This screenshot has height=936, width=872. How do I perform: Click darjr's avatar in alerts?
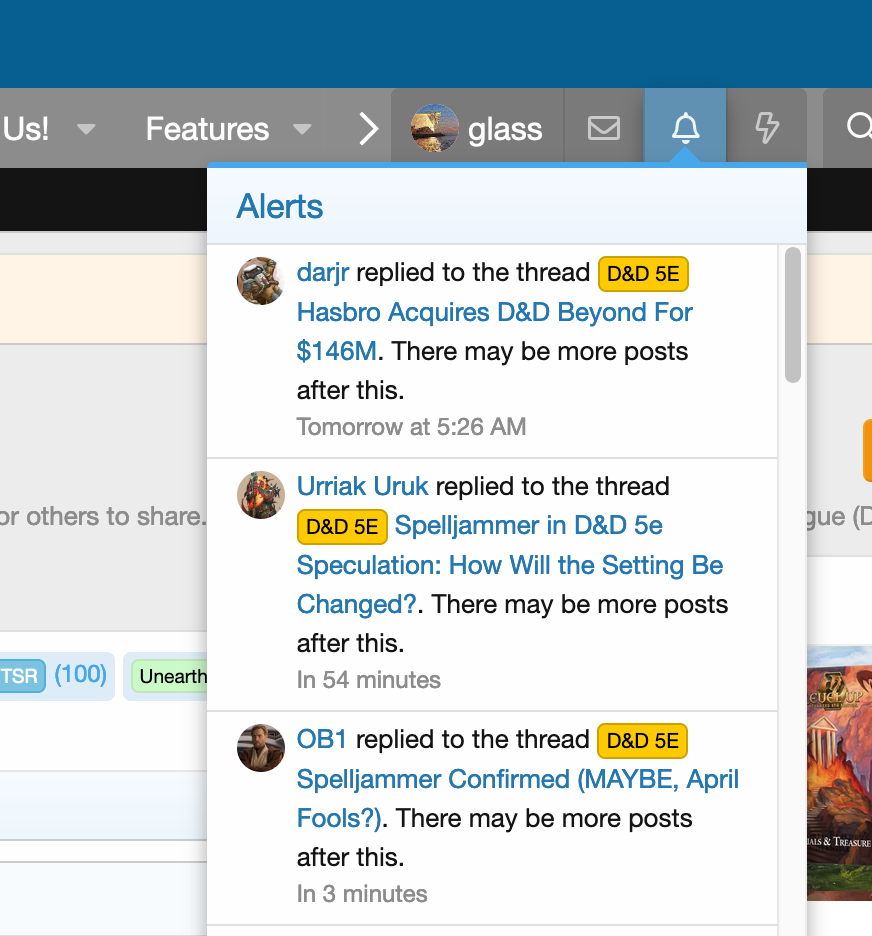(261, 281)
